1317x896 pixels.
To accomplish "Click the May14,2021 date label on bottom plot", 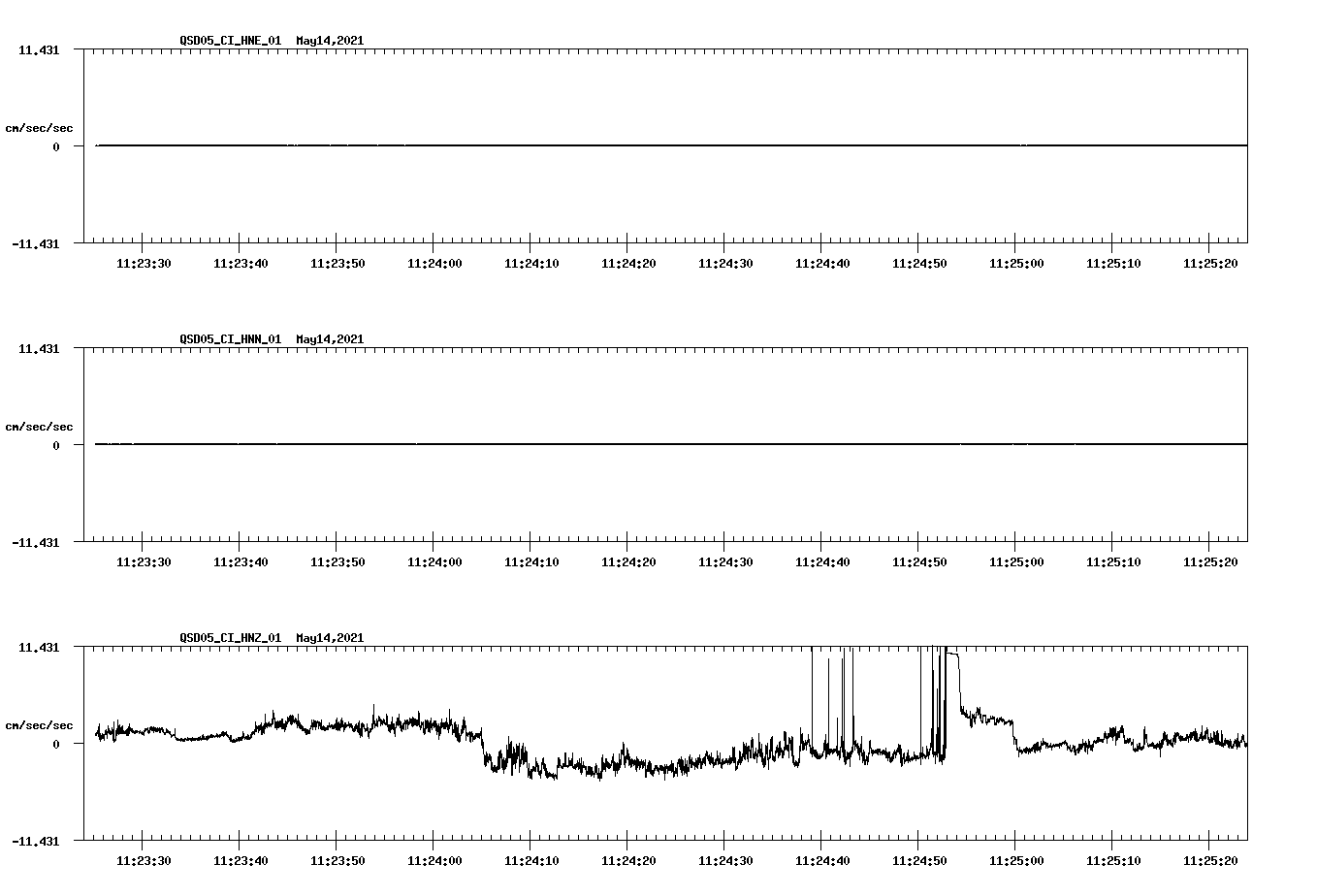I will (329, 638).
